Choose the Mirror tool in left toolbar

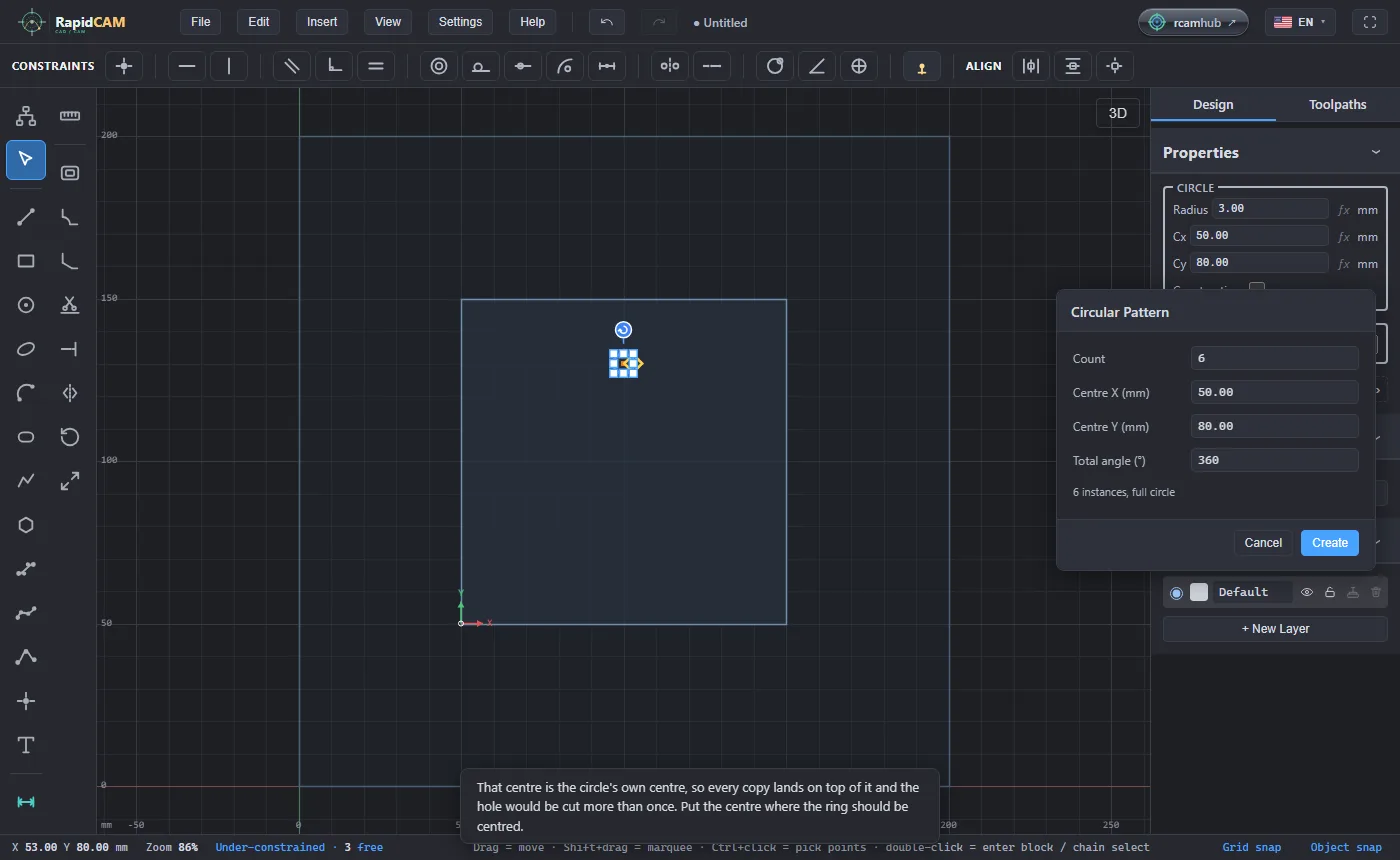(x=70, y=393)
